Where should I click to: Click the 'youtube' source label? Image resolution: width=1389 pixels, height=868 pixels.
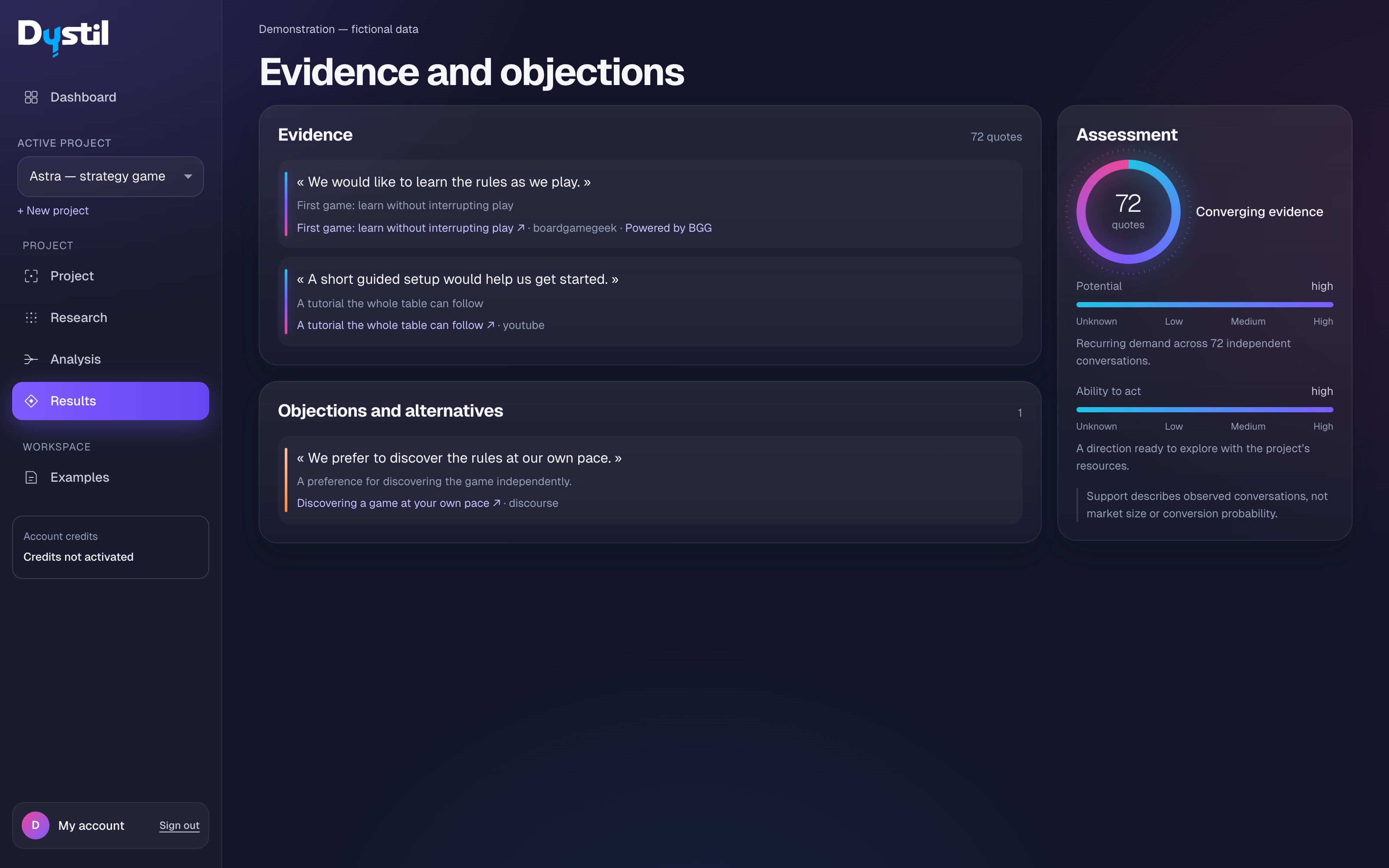coord(523,325)
